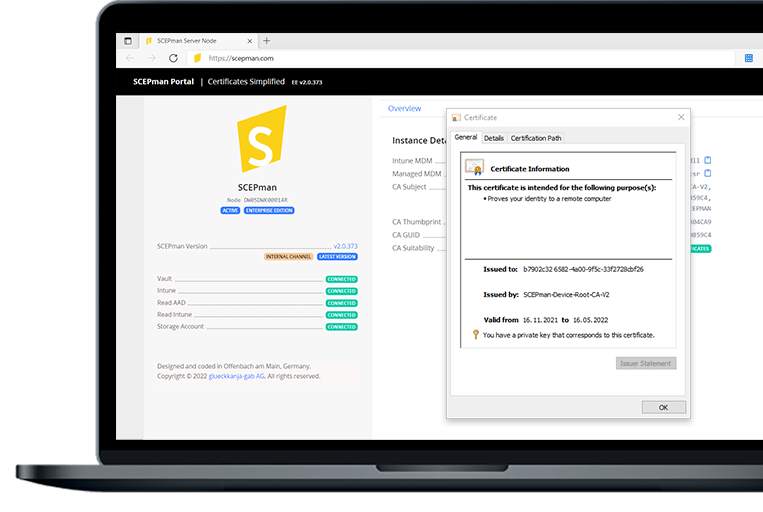Click the ENTERPRISE EDITION badge
The height and width of the screenshot is (512, 763).
coord(269,211)
